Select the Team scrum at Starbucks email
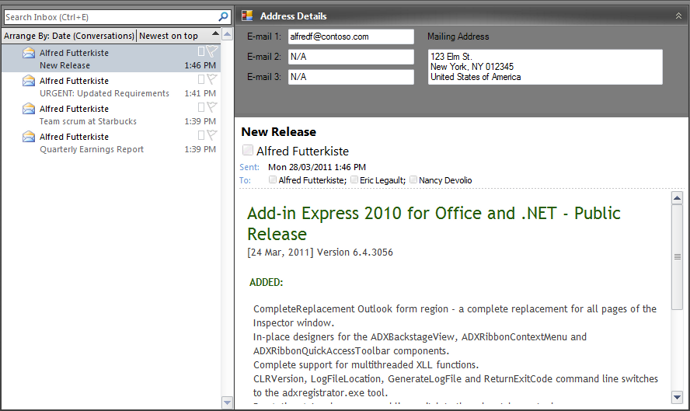690x411 pixels. [111, 114]
